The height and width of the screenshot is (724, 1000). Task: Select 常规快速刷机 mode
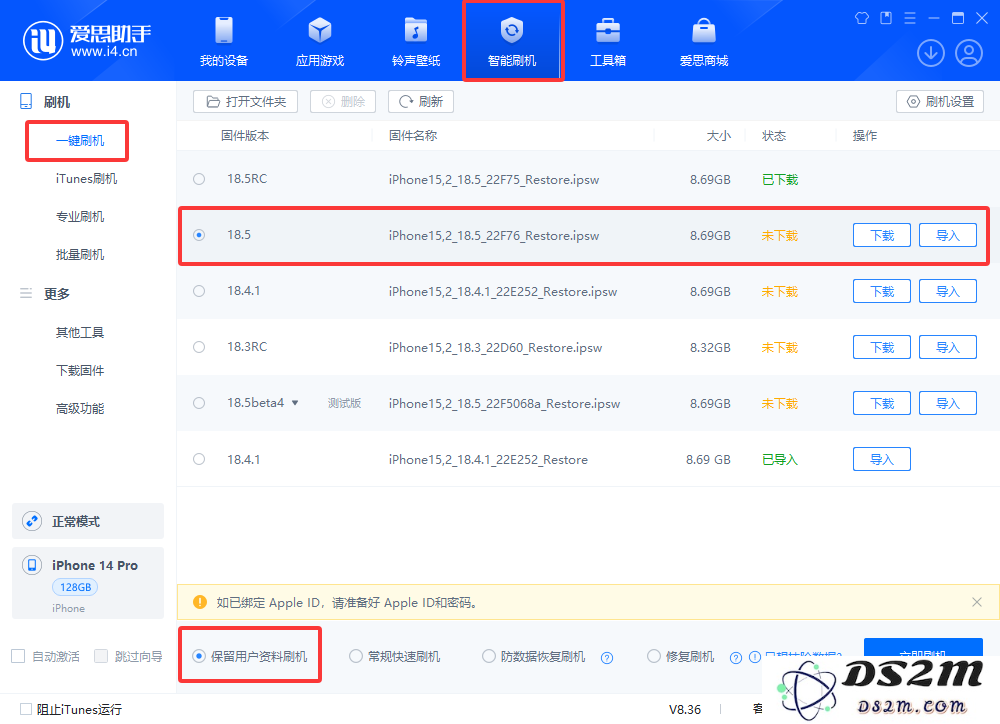click(x=395, y=656)
